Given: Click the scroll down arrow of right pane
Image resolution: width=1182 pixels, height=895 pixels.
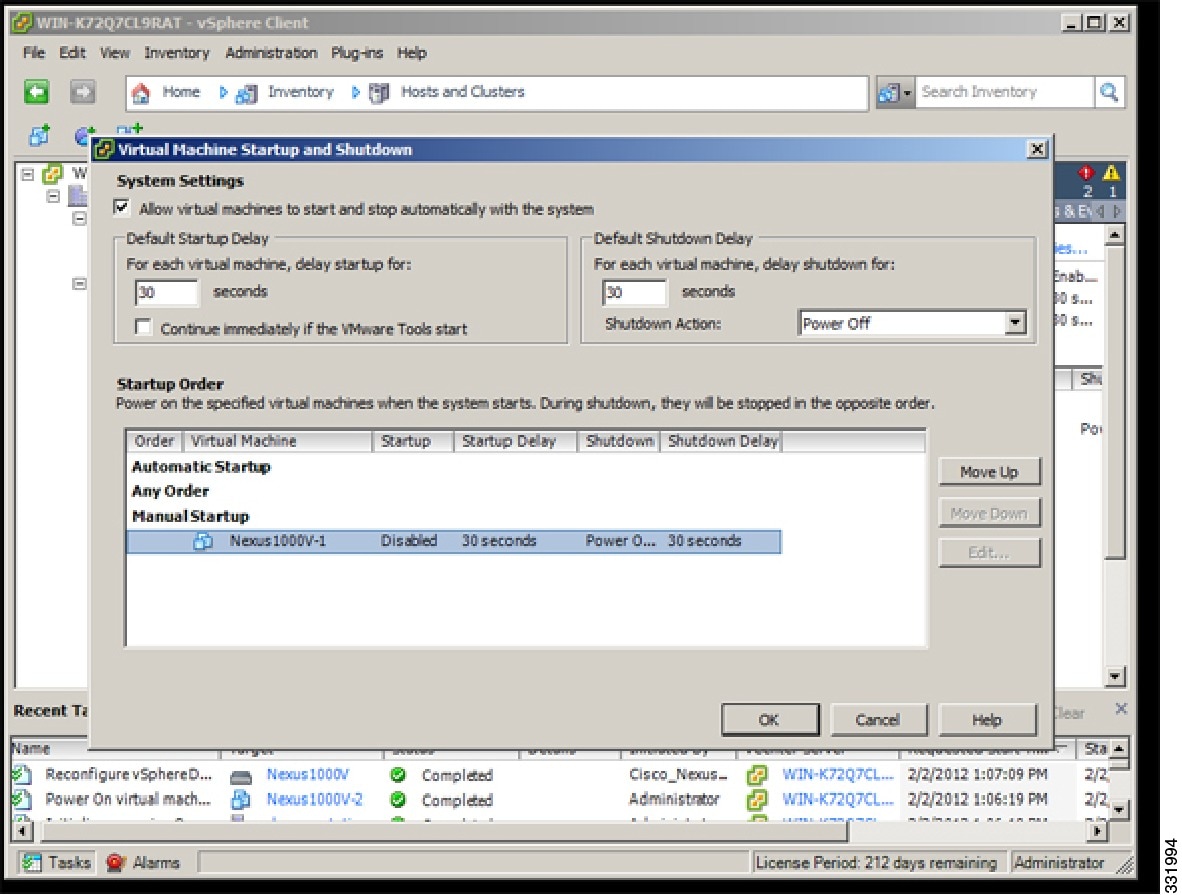Looking at the screenshot, I should [x=1115, y=676].
